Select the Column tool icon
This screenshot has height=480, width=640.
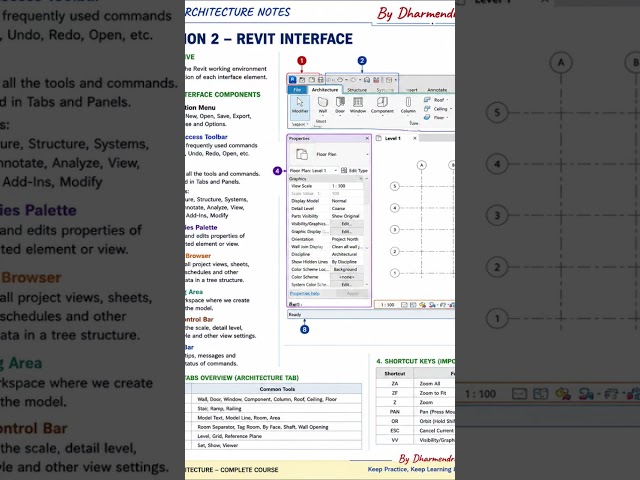(x=408, y=102)
